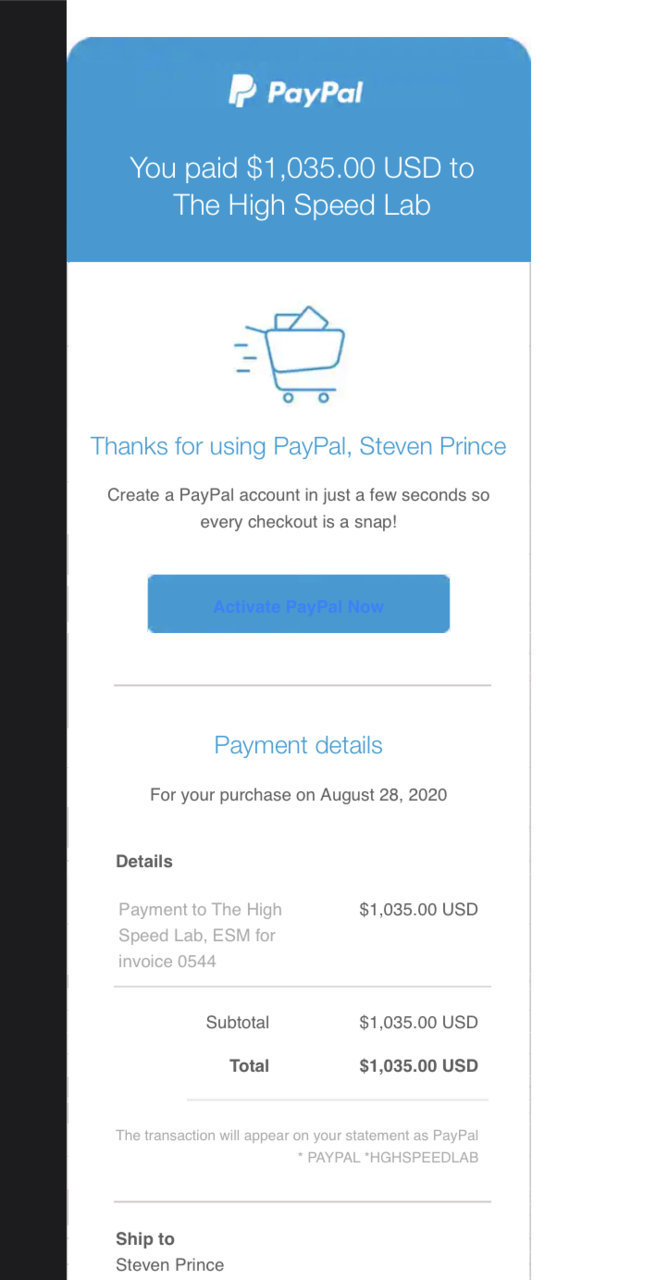This screenshot has width=656, height=1280.
Task: Click the Subtotal amount $1,035.00 USD
Action: (x=418, y=1023)
